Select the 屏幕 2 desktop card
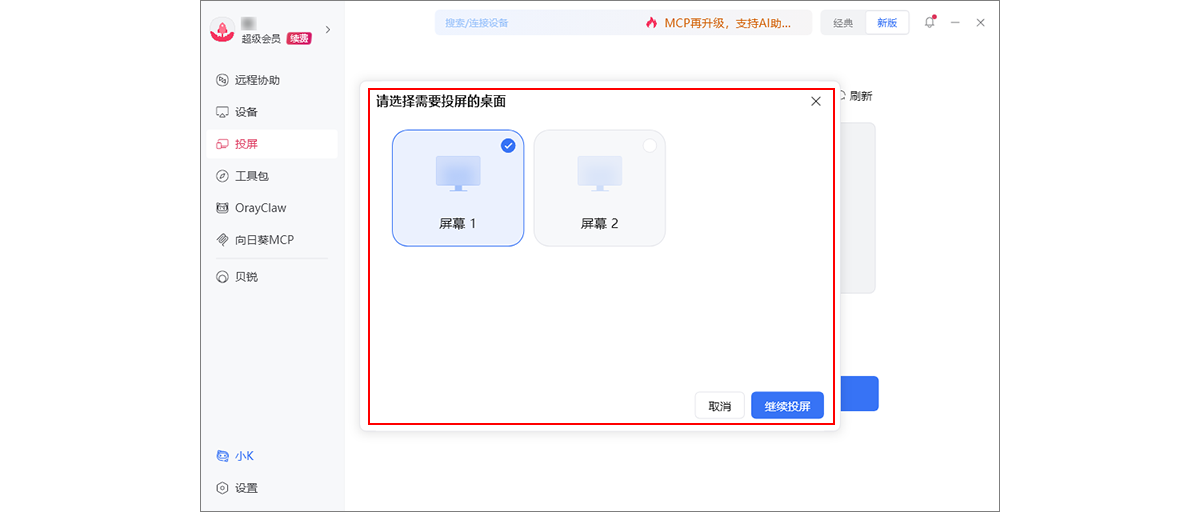 click(x=600, y=188)
